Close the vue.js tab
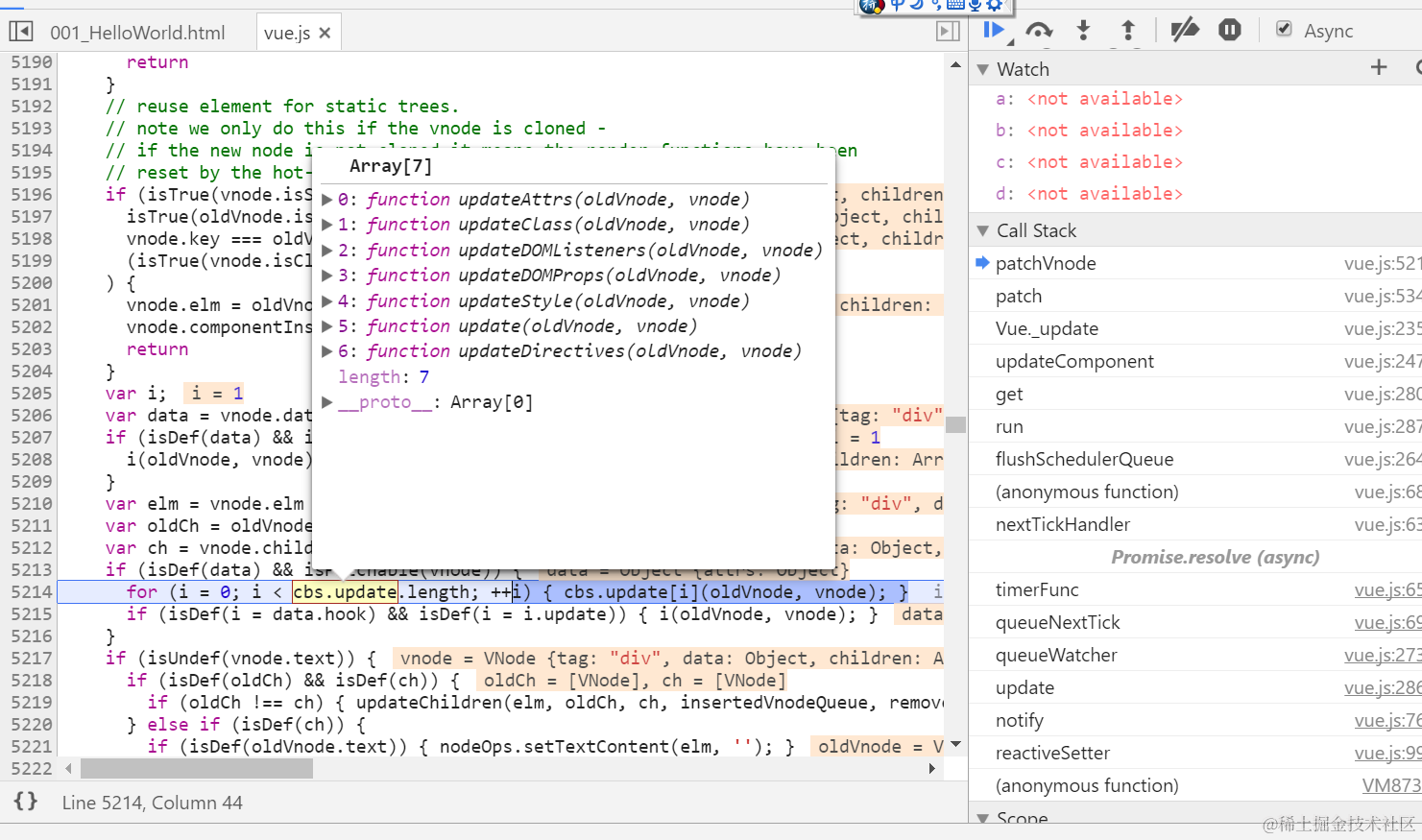Screen dimensions: 1422x840 pyautogui.click(x=325, y=33)
